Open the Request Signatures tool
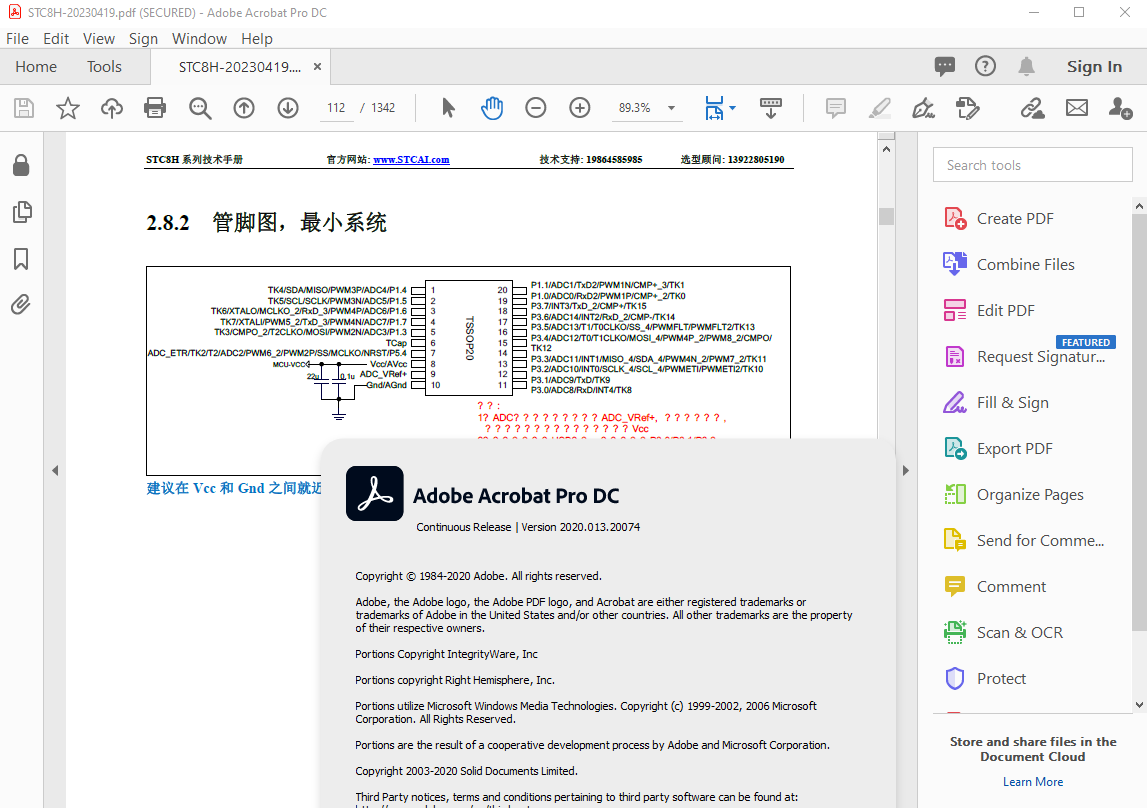 [x=1041, y=357]
